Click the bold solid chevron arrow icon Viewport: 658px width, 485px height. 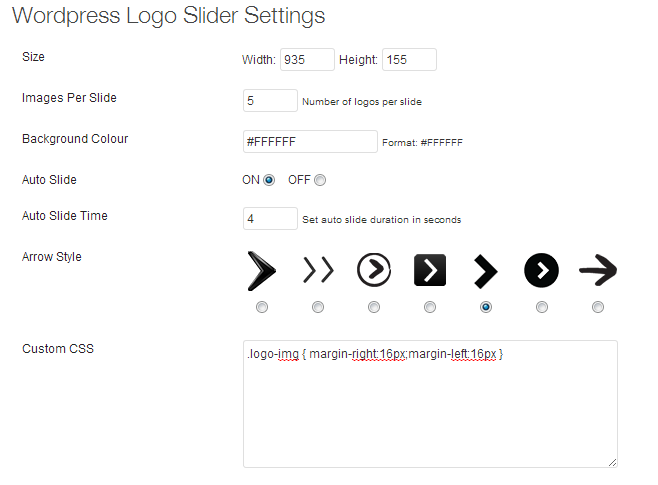point(486,271)
